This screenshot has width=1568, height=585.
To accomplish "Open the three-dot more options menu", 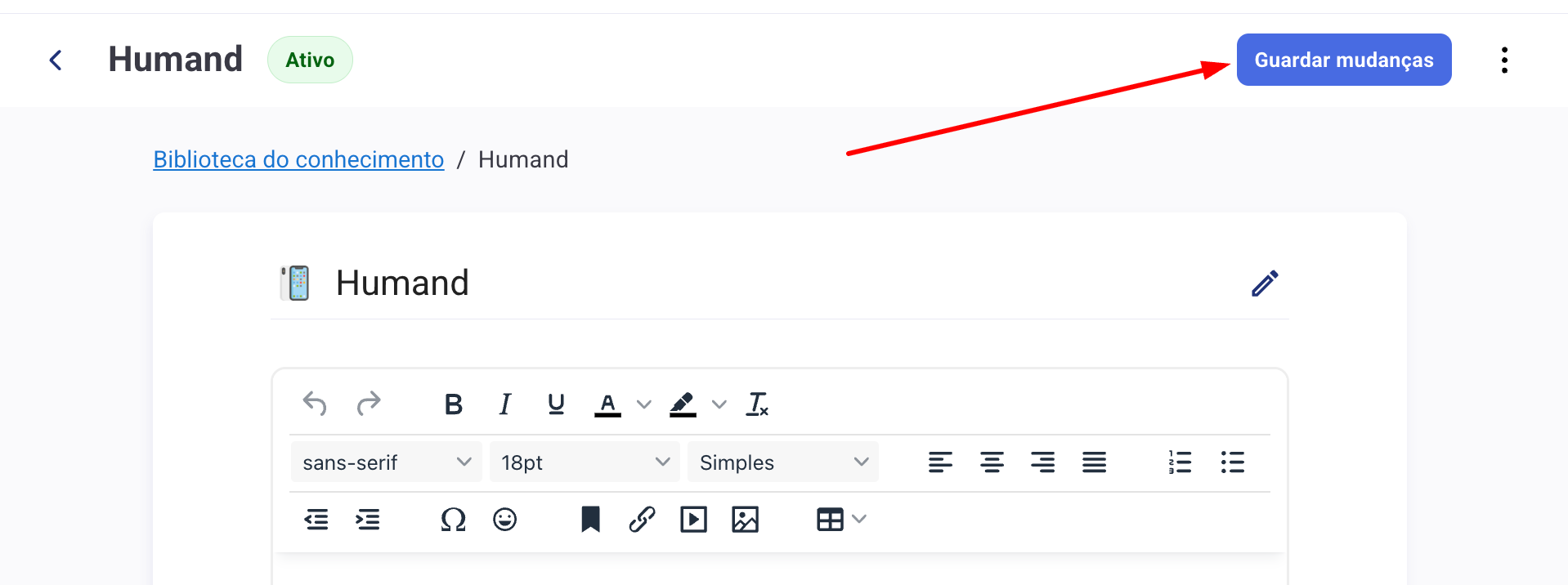I will 1504,60.
